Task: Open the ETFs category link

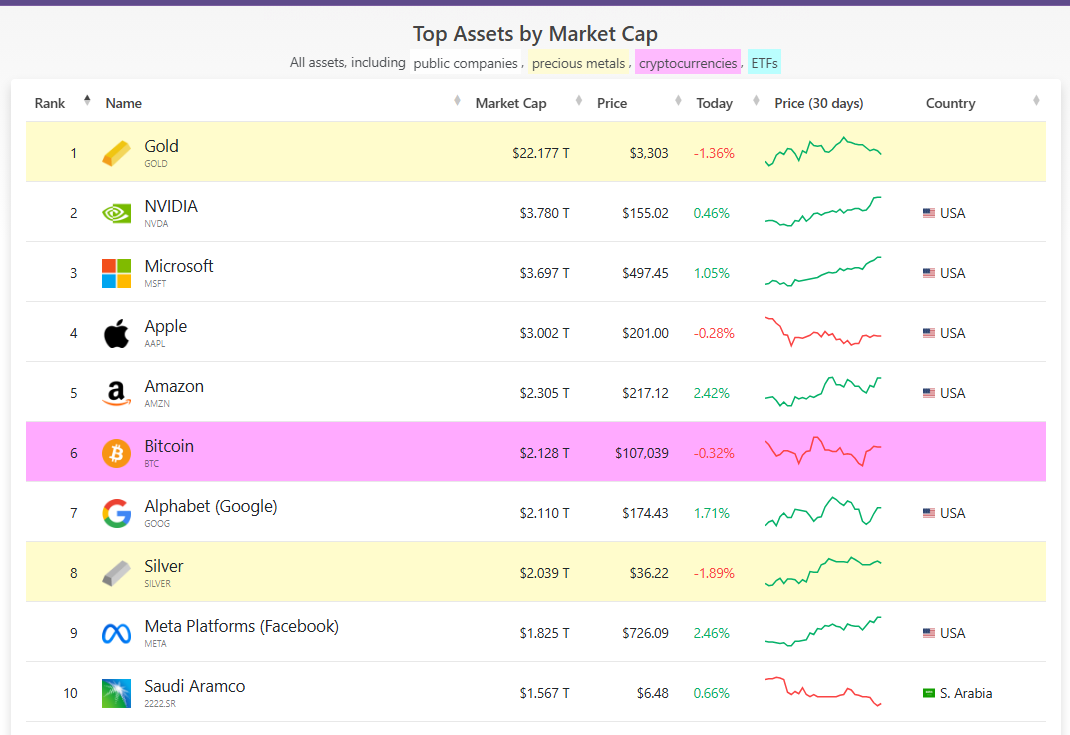Action: pos(764,63)
